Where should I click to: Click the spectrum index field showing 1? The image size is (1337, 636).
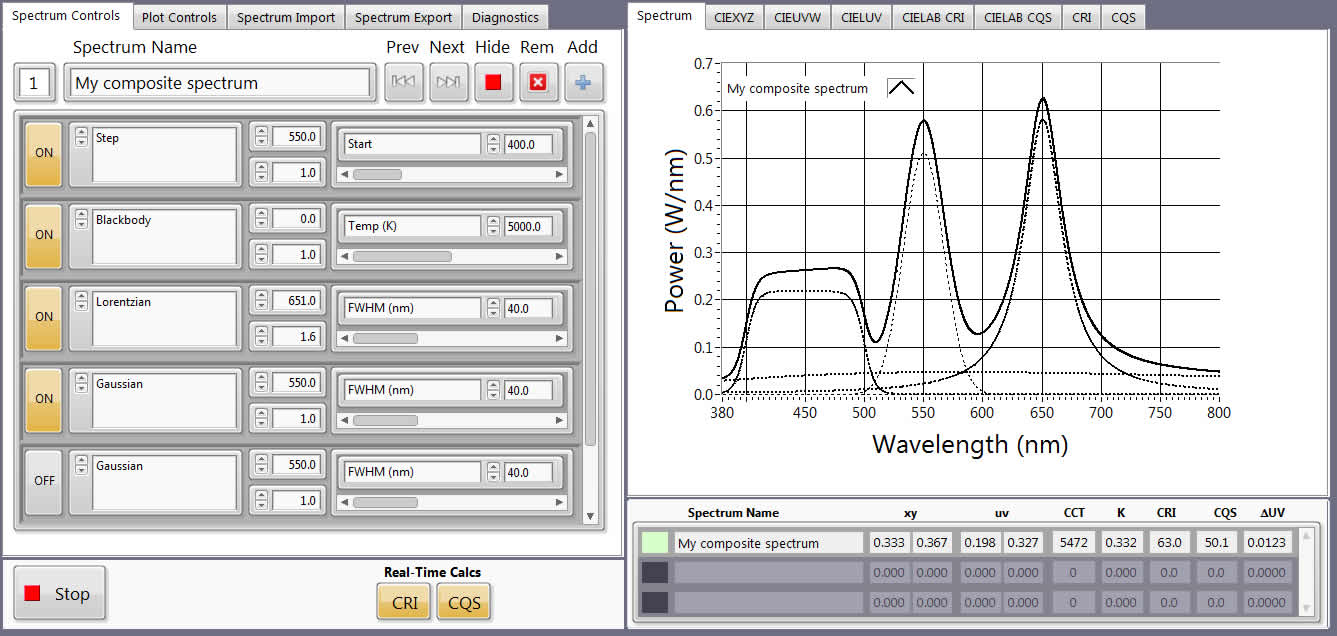(34, 83)
